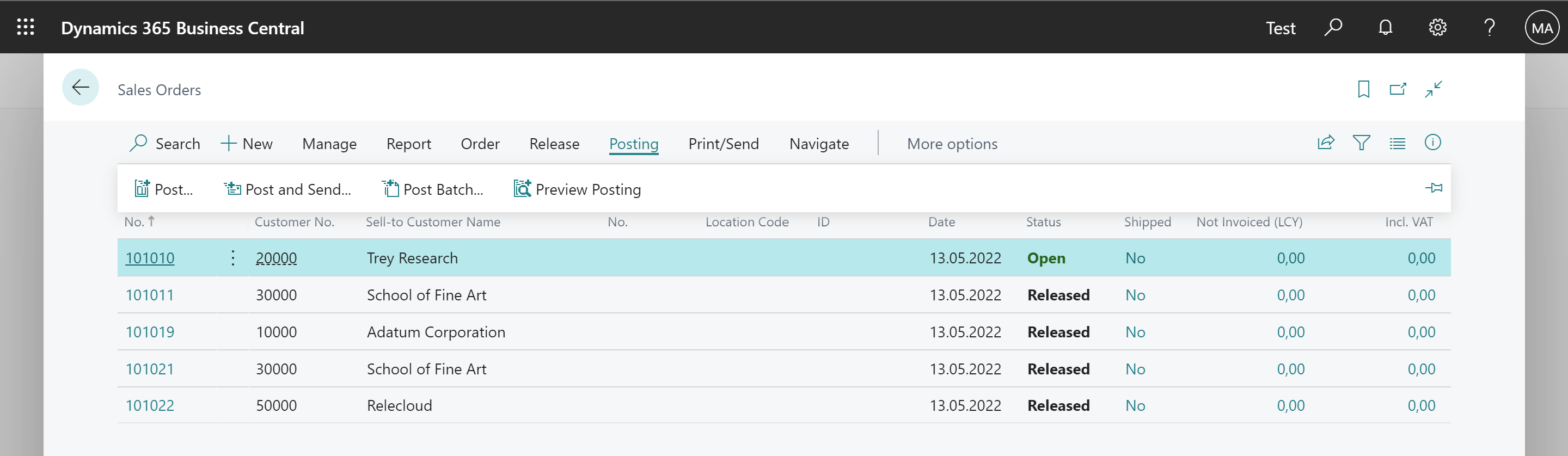
Task: Click Preview Posting
Action: click(x=577, y=189)
